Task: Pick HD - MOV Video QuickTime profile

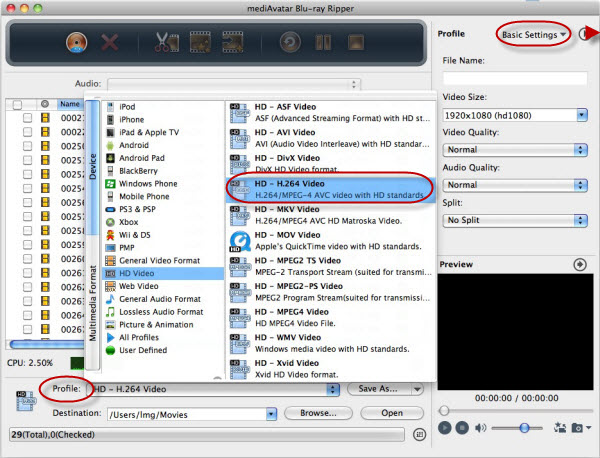Action: tap(331, 241)
